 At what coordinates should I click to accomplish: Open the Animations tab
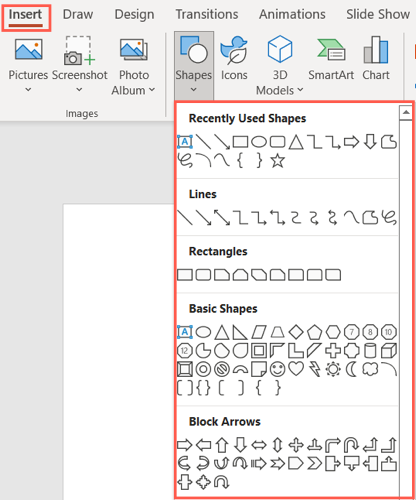tap(292, 14)
